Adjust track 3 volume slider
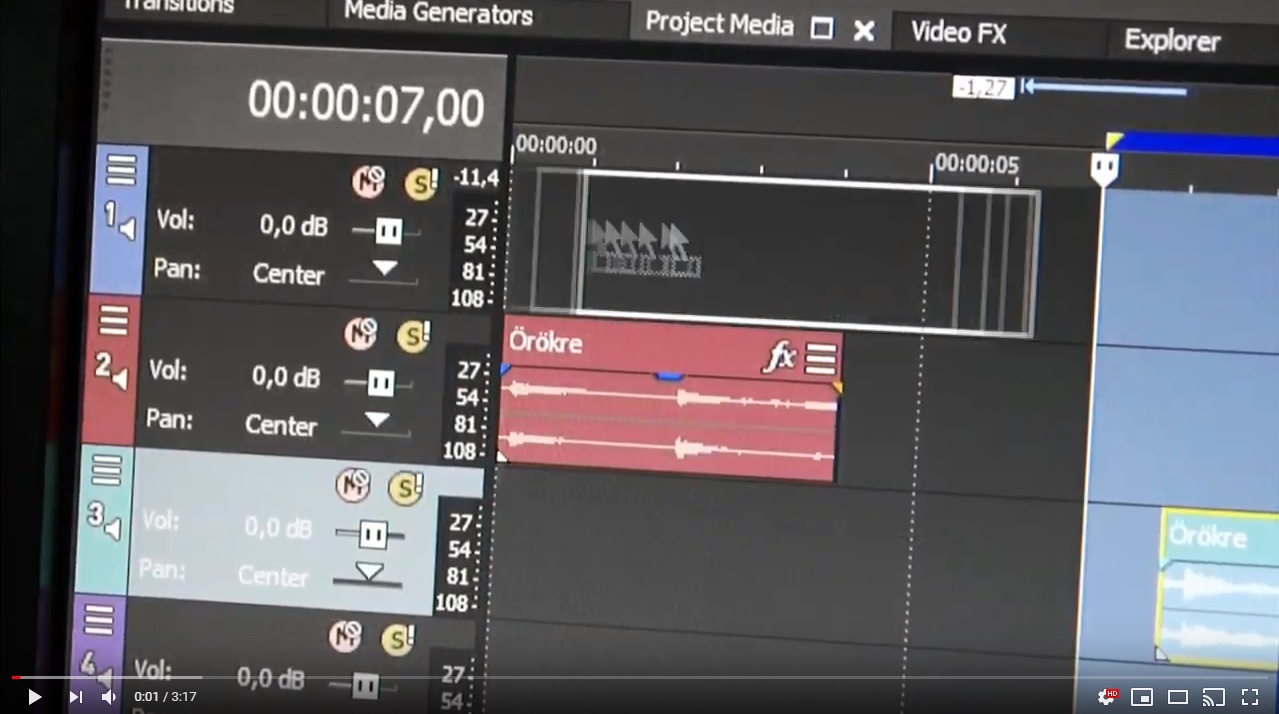This screenshot has height=714, width=1279. pos(371,535)
